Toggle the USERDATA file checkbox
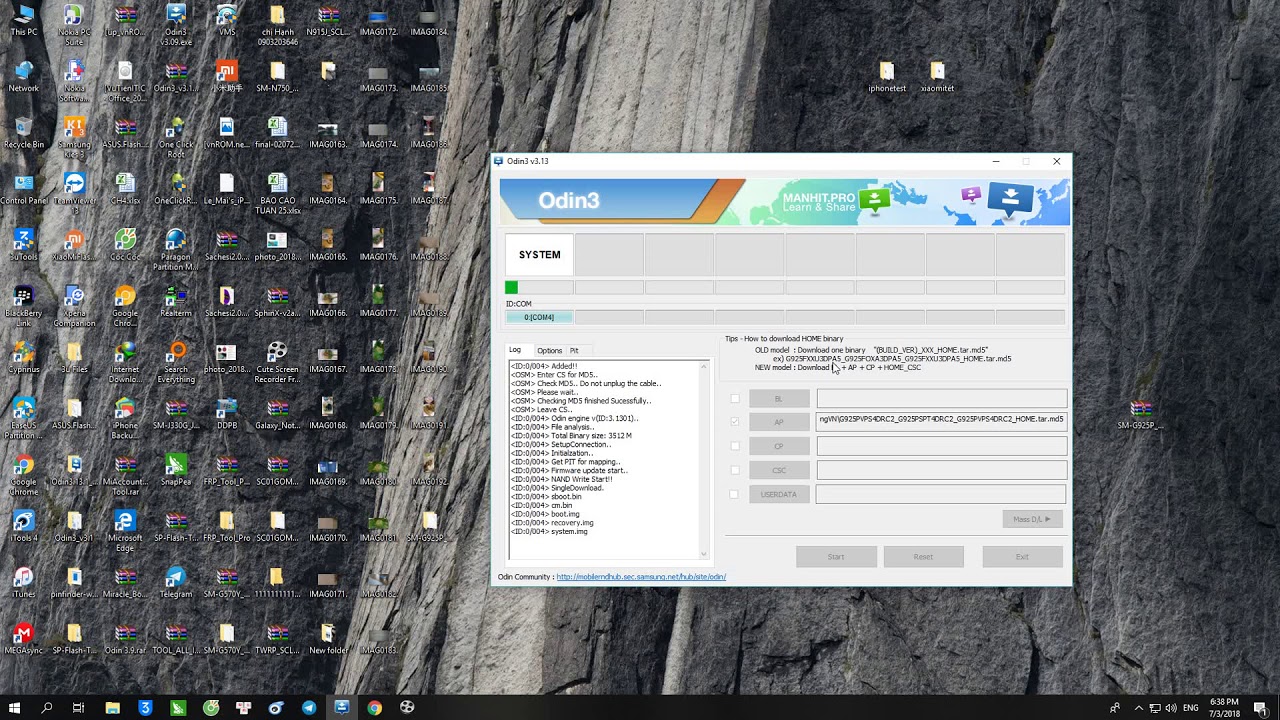 click(735, 494)
